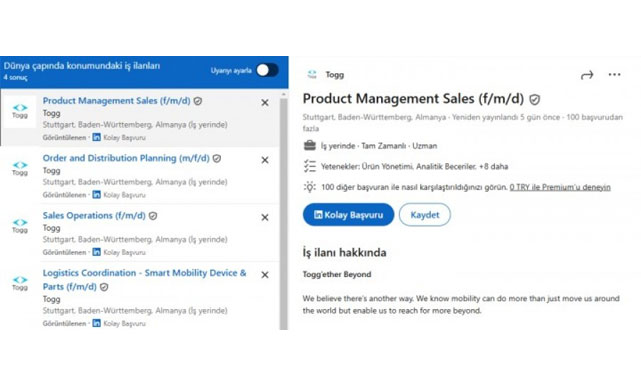Screen dimensions: 641x380
Task: Click Togg logo beside Sales Operations listing
Action: [20, 225]
